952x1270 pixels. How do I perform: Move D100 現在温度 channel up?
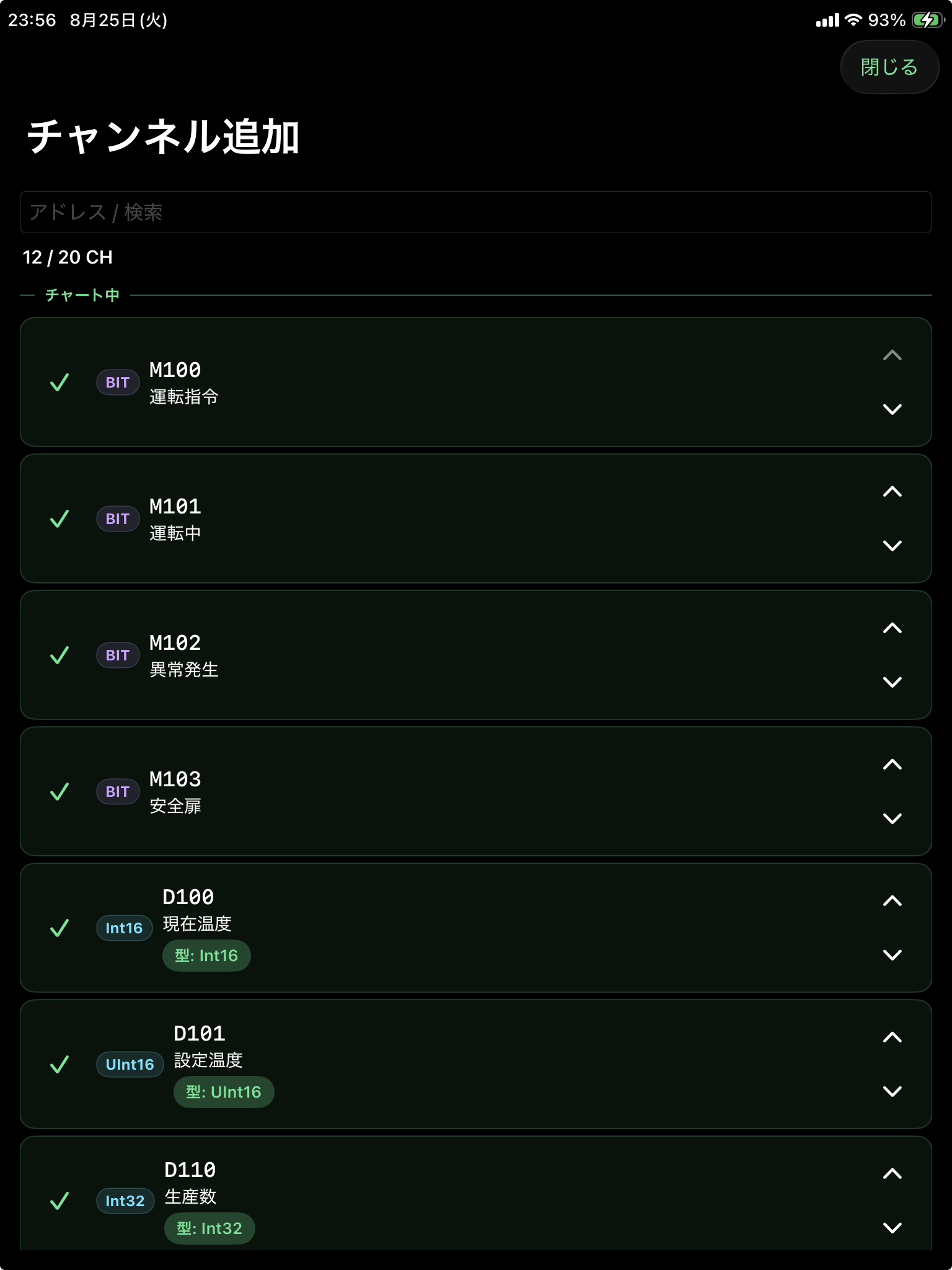click(892, 901)
